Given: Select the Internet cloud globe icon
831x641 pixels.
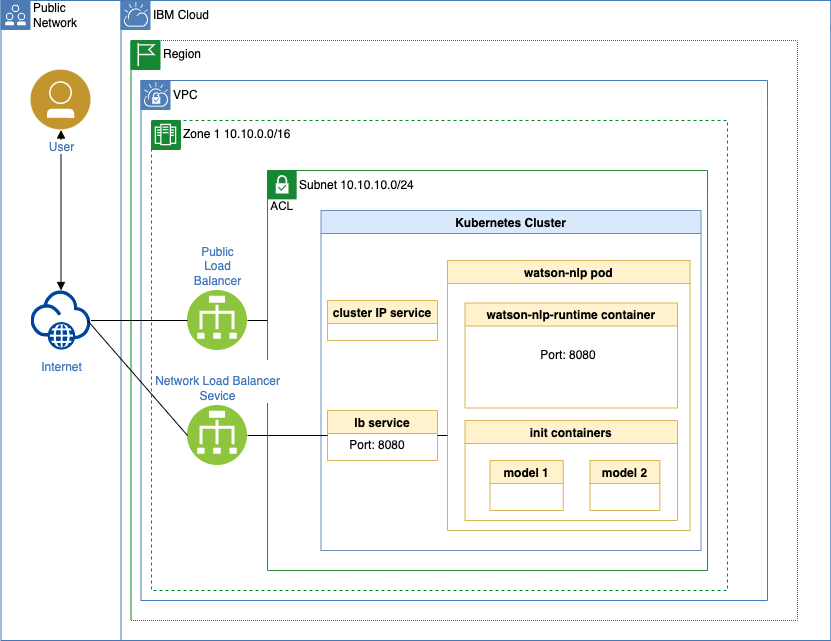Looking at the screenshot, I should tap(61, 322).
